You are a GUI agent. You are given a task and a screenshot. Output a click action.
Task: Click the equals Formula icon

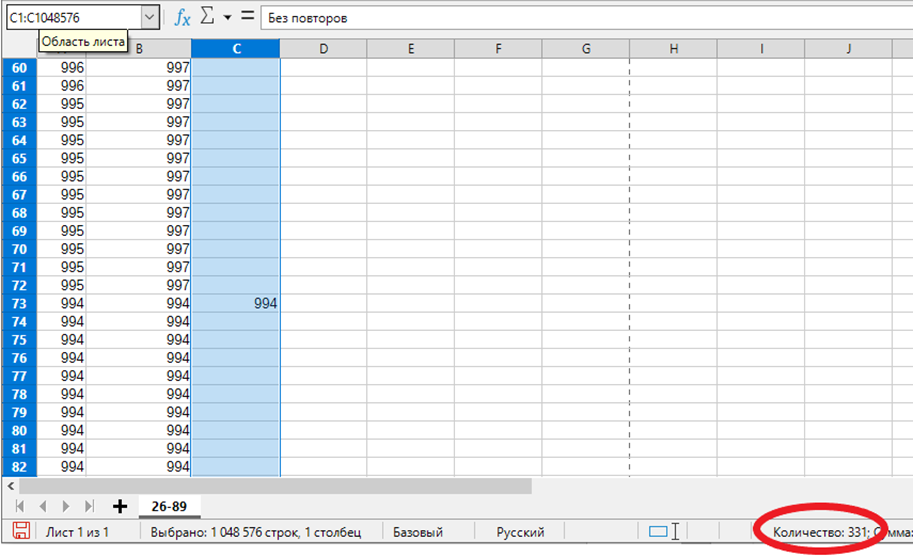click(x=247, y=17)
